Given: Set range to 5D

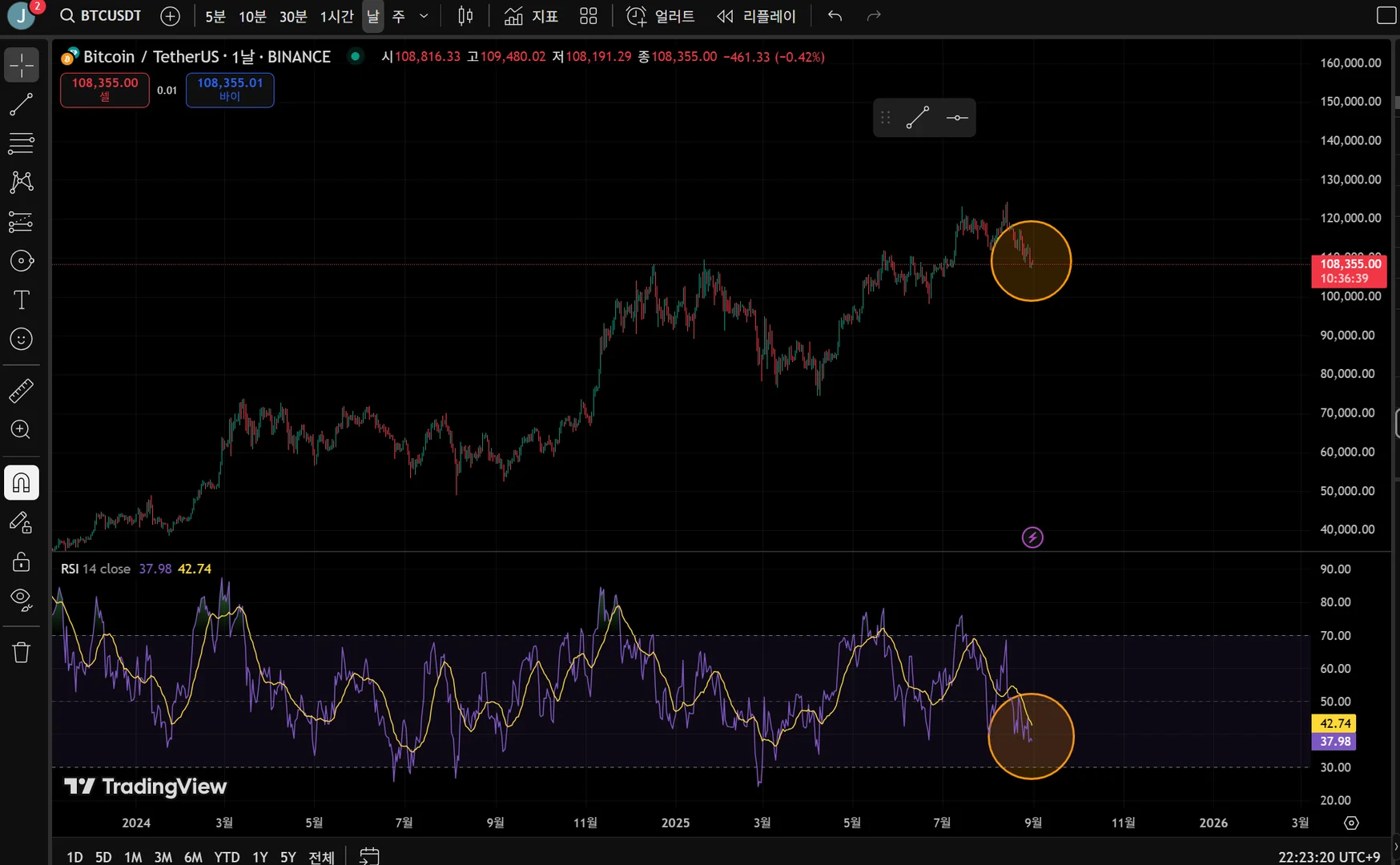Looking at the screenshot, I should point(103,857).
